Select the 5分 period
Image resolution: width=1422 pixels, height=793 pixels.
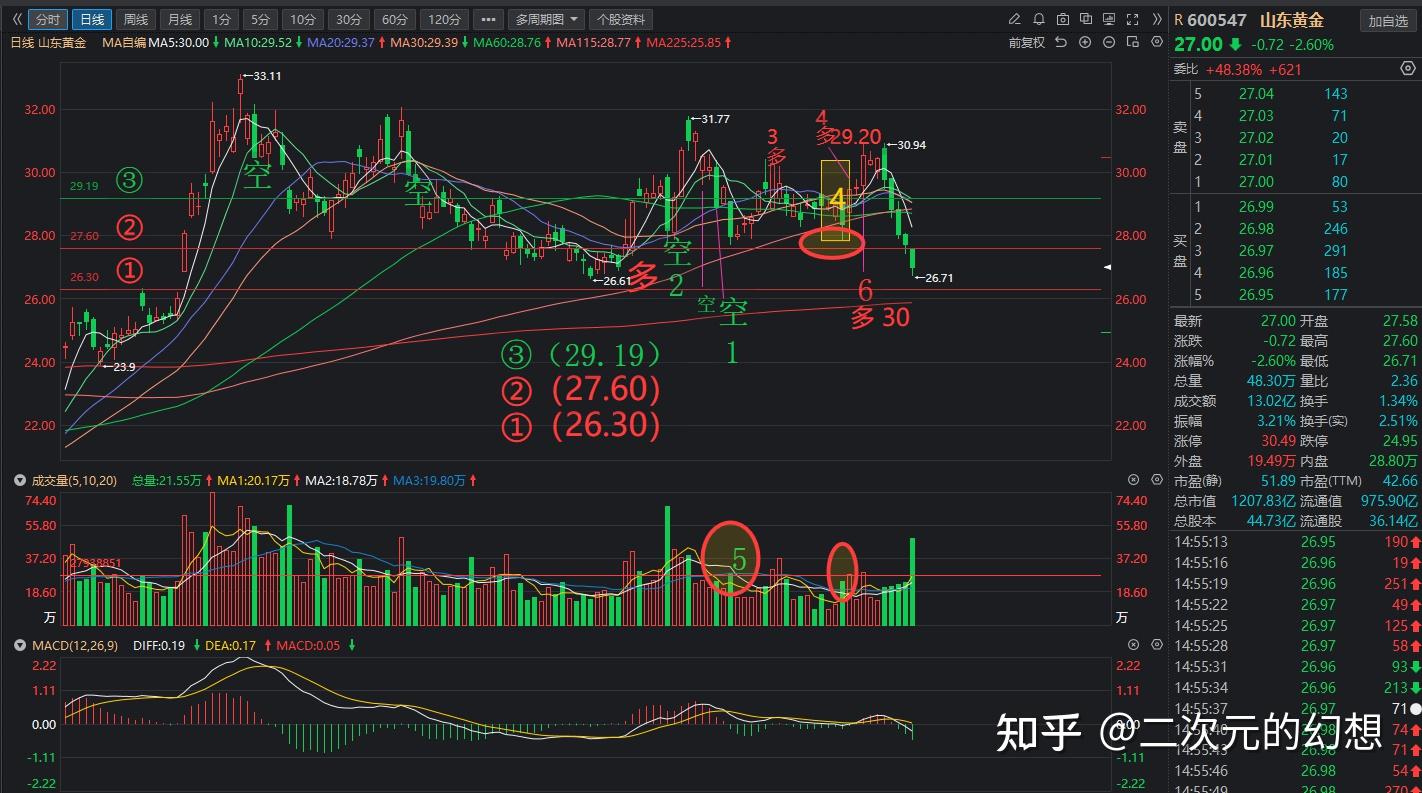[260, 19]
